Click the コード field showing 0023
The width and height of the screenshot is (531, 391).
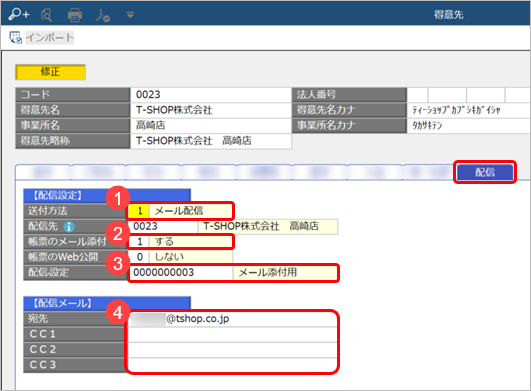click(211, 94)
